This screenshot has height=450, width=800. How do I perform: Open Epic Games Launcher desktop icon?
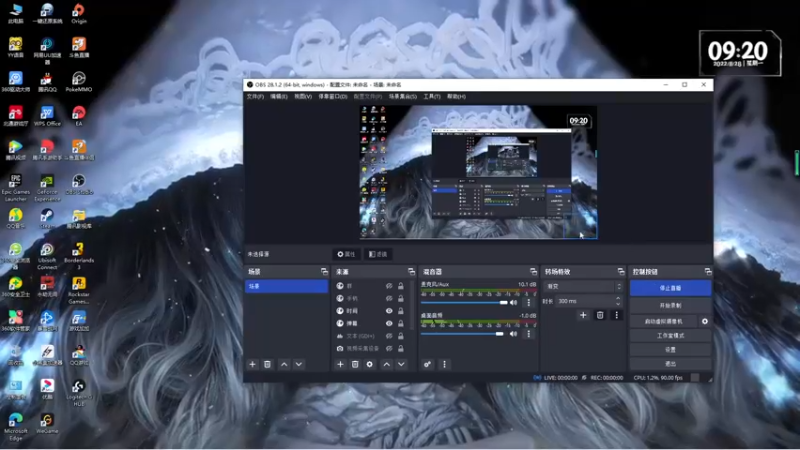coord(15,186)
